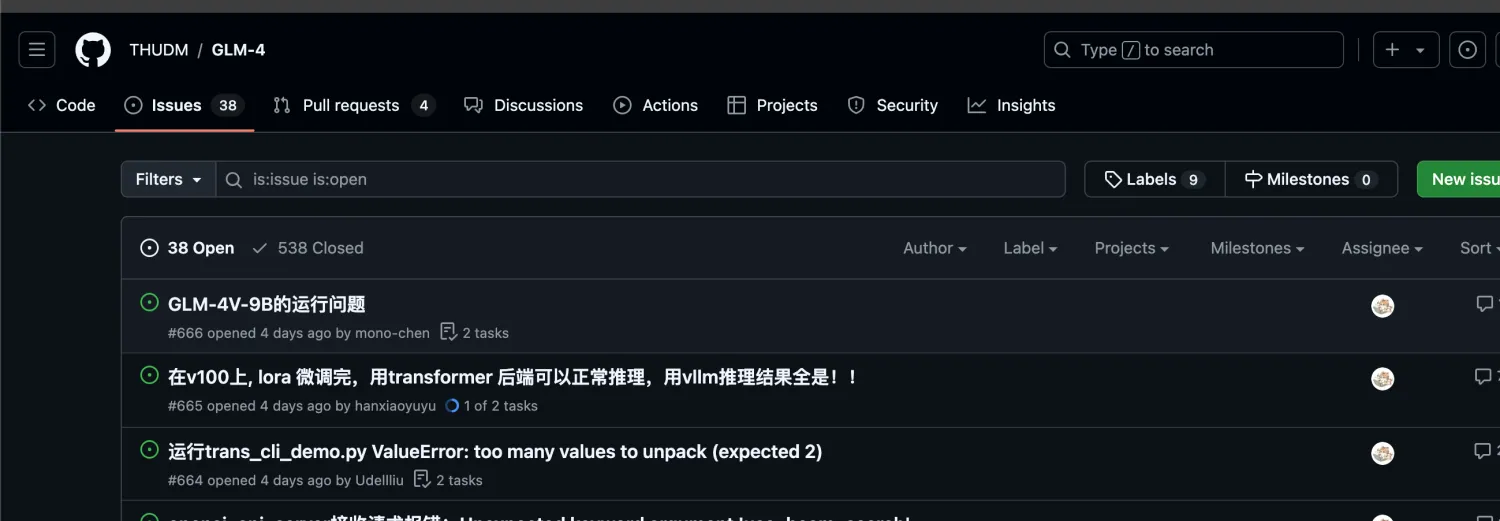Click the magnifier icon in the issue filter field

[234, 180]
